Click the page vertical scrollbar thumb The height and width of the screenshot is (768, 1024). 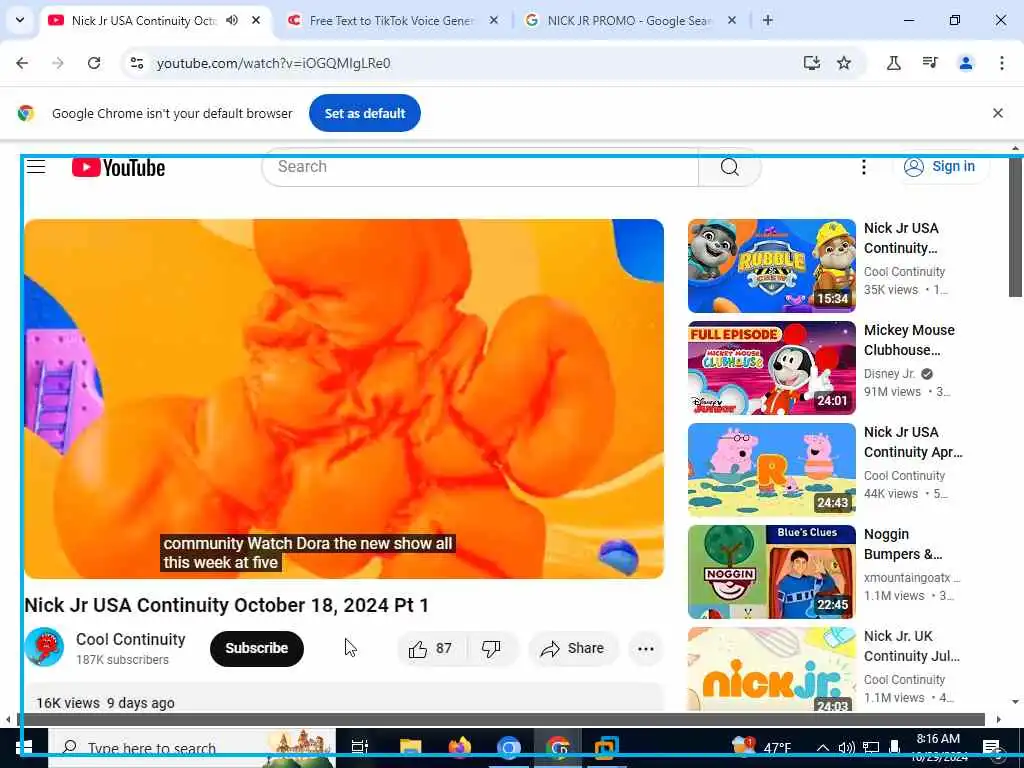pyautogui.click(x=1016, y=225)
